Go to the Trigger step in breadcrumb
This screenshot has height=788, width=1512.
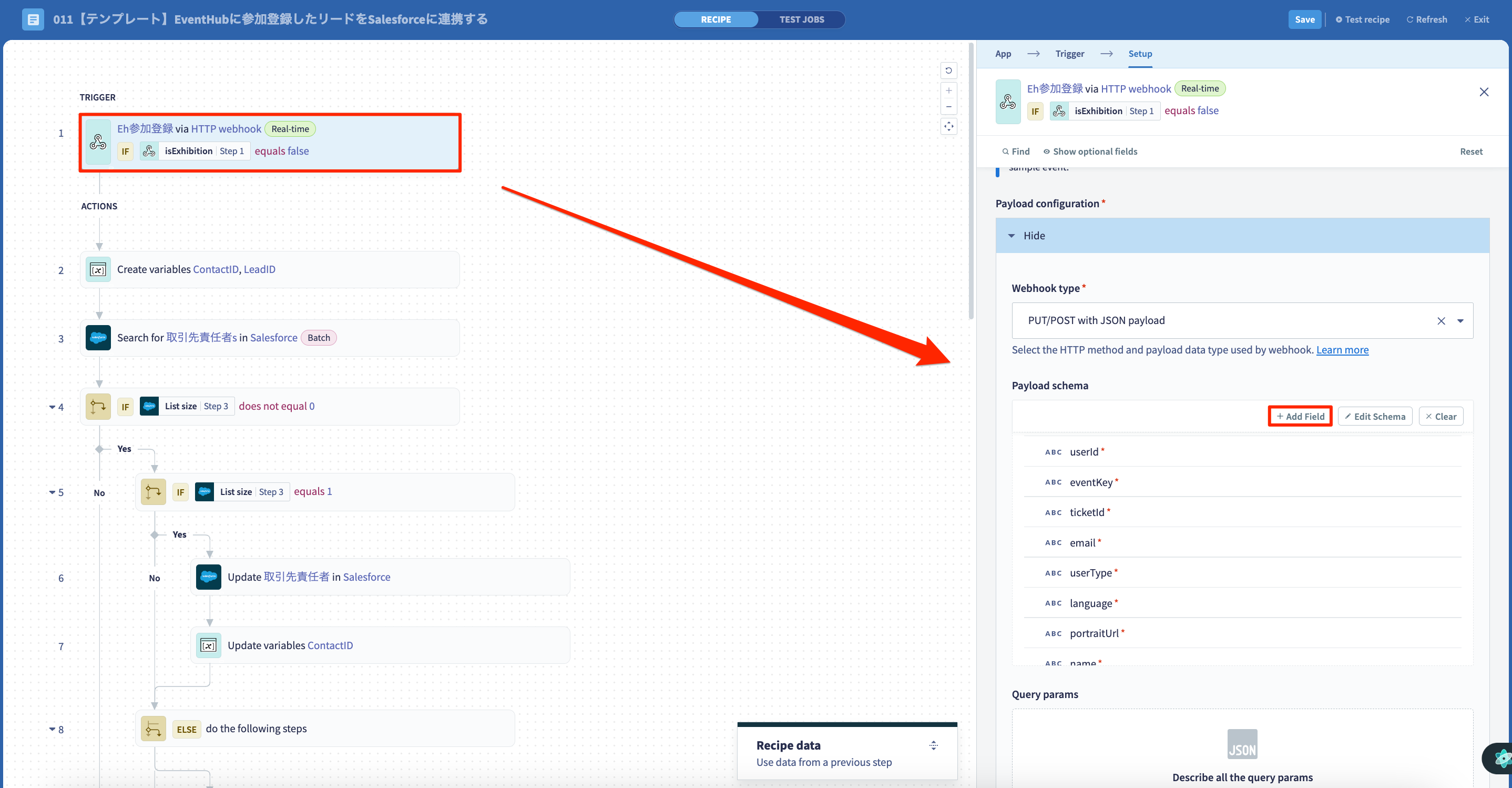[1069, 54]
